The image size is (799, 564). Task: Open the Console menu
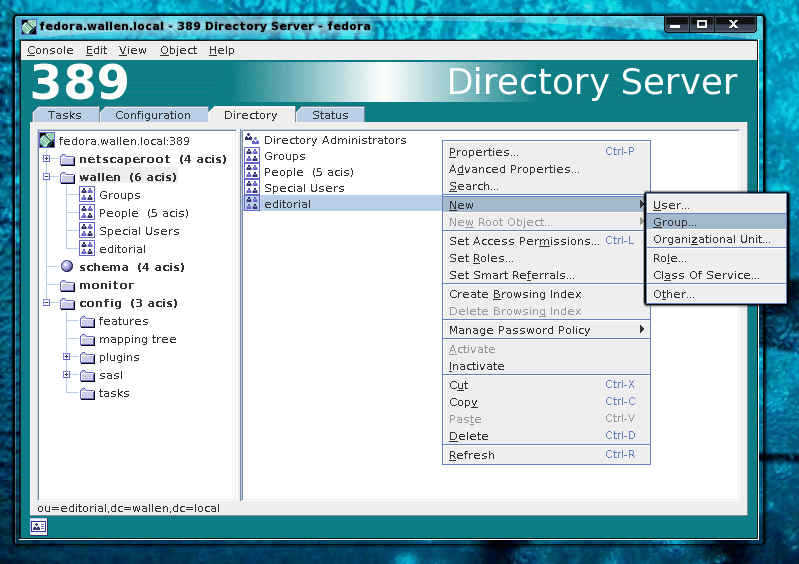point(50,50)
